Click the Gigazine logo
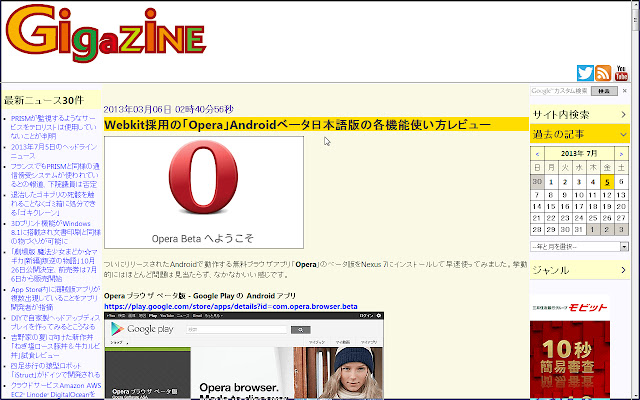Image resolution: width=640 pixels, height=400 pixels. coord(109,35)
